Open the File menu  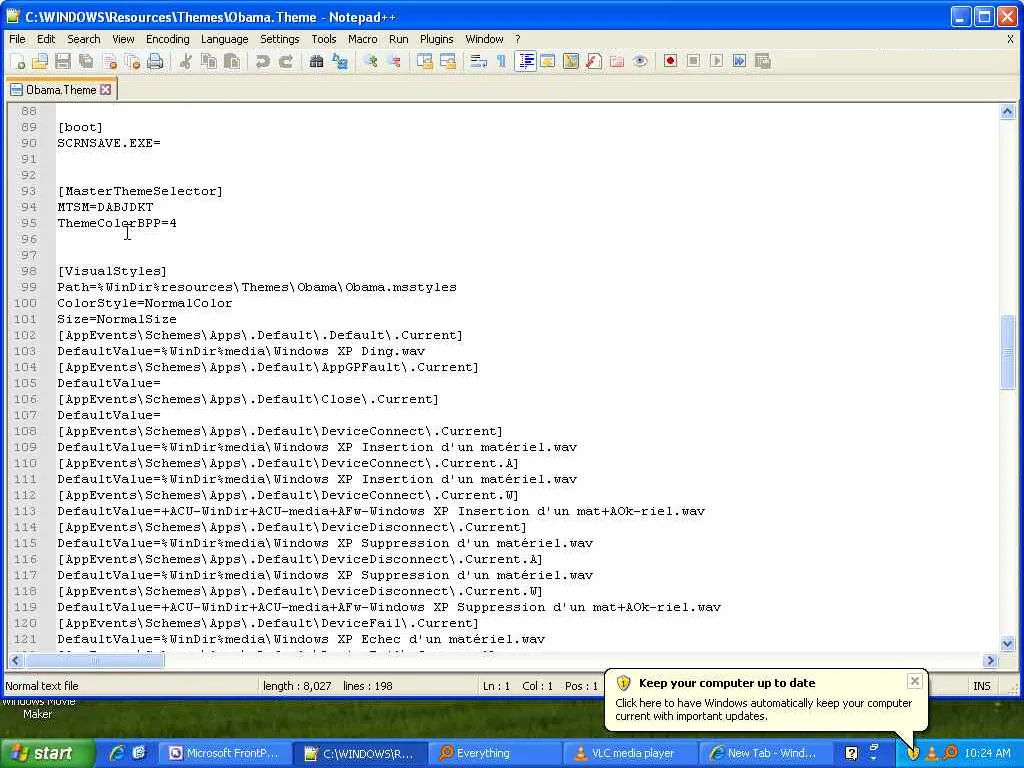[x=17, y=39]
